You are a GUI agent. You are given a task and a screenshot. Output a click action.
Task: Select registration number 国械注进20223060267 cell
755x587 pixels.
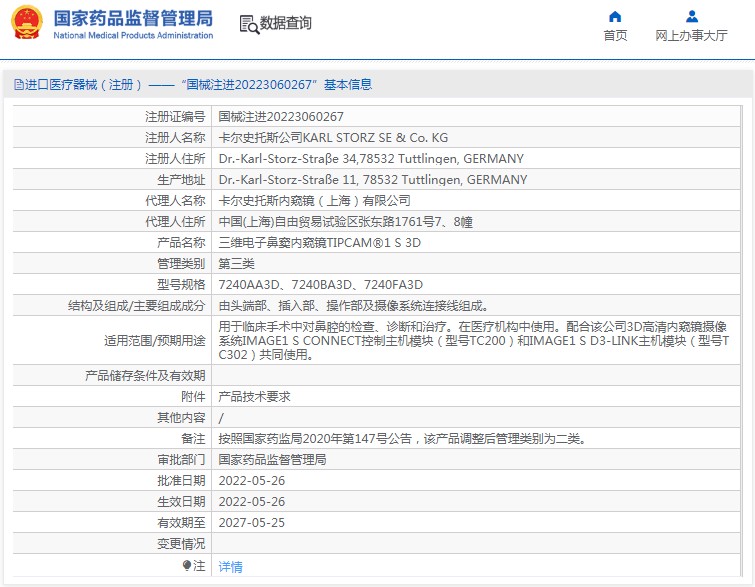(281, 117)
